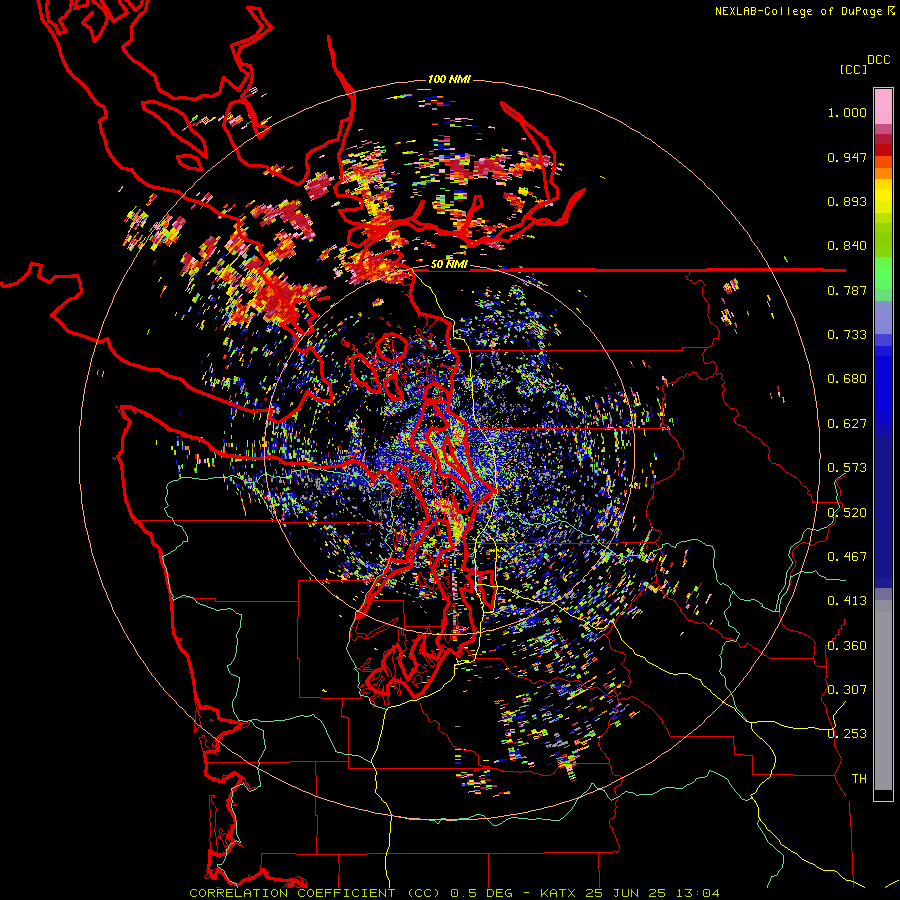Click the '25 JUN 25' date in the caption
900x900 pixels.
626,893
